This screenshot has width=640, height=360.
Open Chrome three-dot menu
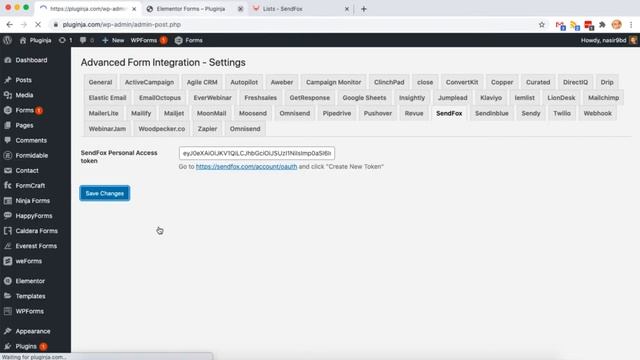click(x=631, y=25)
